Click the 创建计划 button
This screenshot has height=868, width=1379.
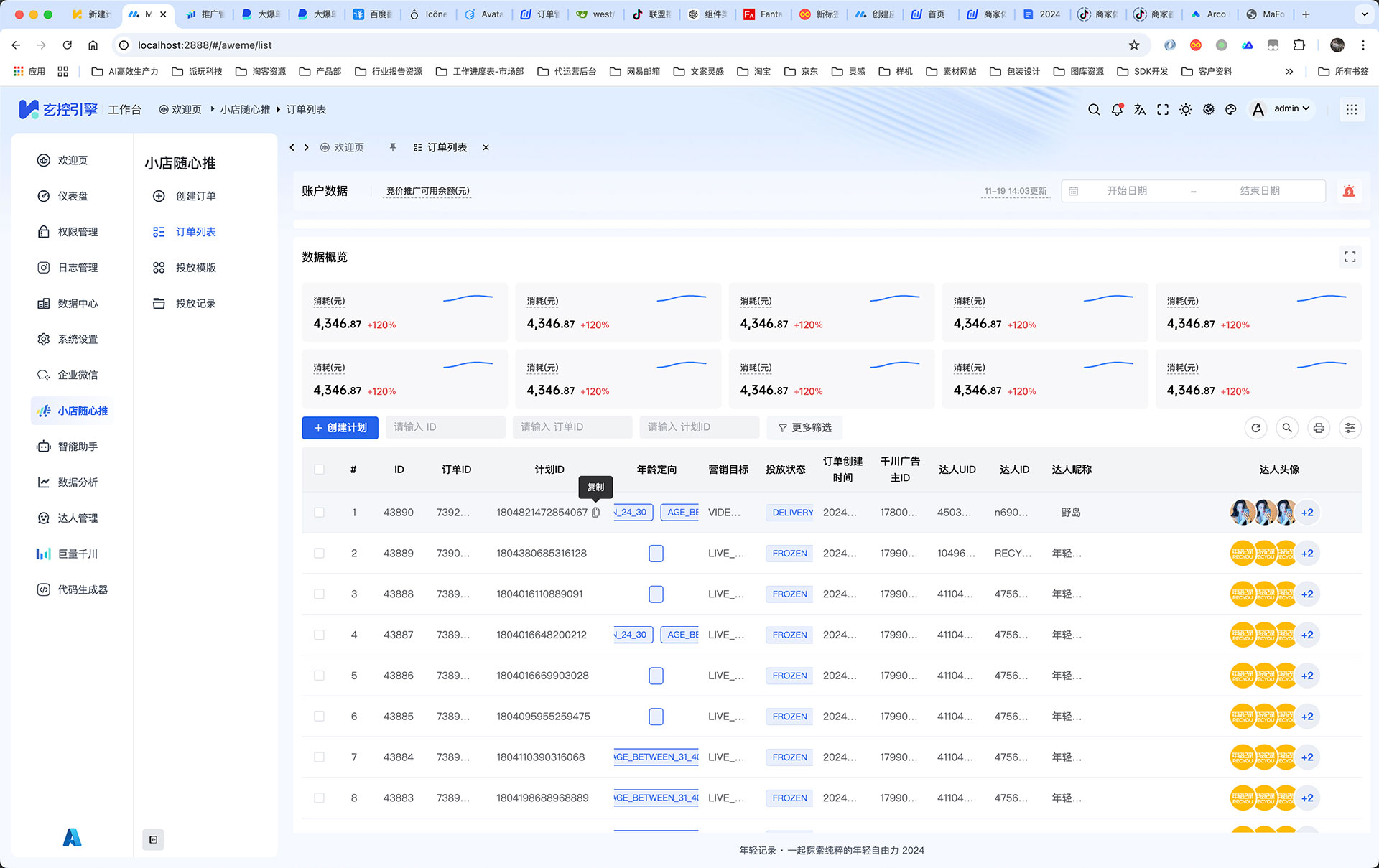pyautogui.click(x=340, y=427)
